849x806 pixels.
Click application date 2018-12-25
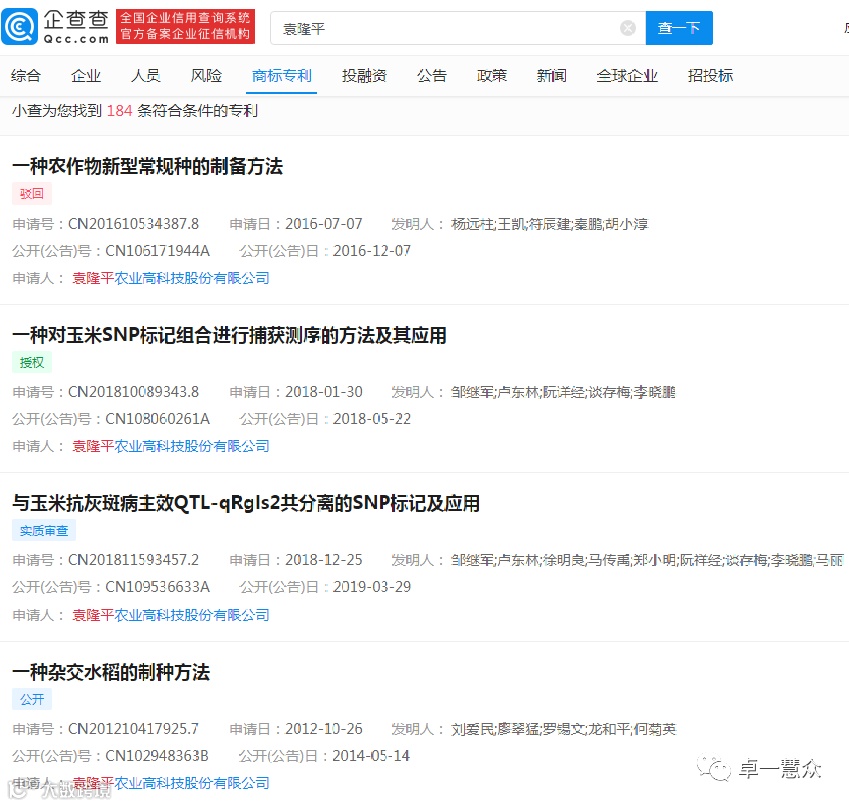(x=324, y=560)
